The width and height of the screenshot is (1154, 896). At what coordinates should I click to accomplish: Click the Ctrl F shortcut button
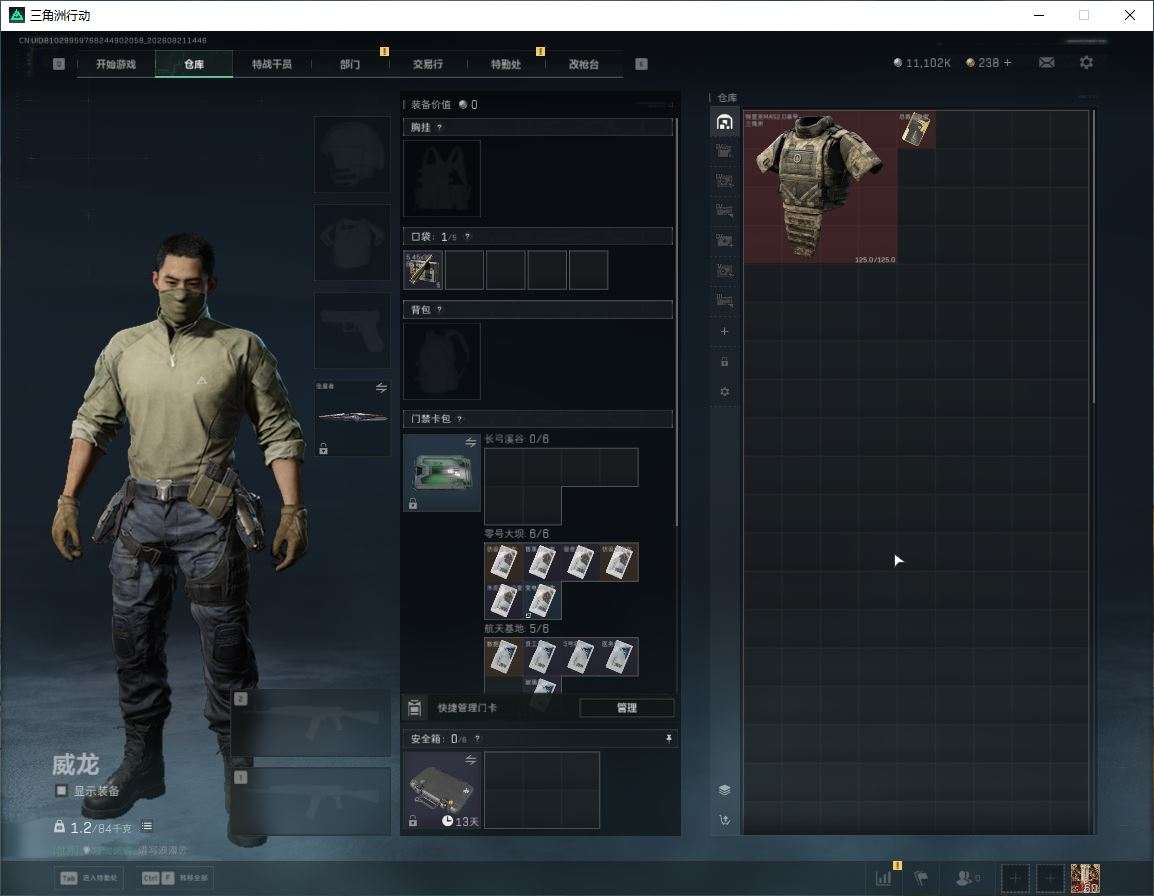tap(174, 878)
